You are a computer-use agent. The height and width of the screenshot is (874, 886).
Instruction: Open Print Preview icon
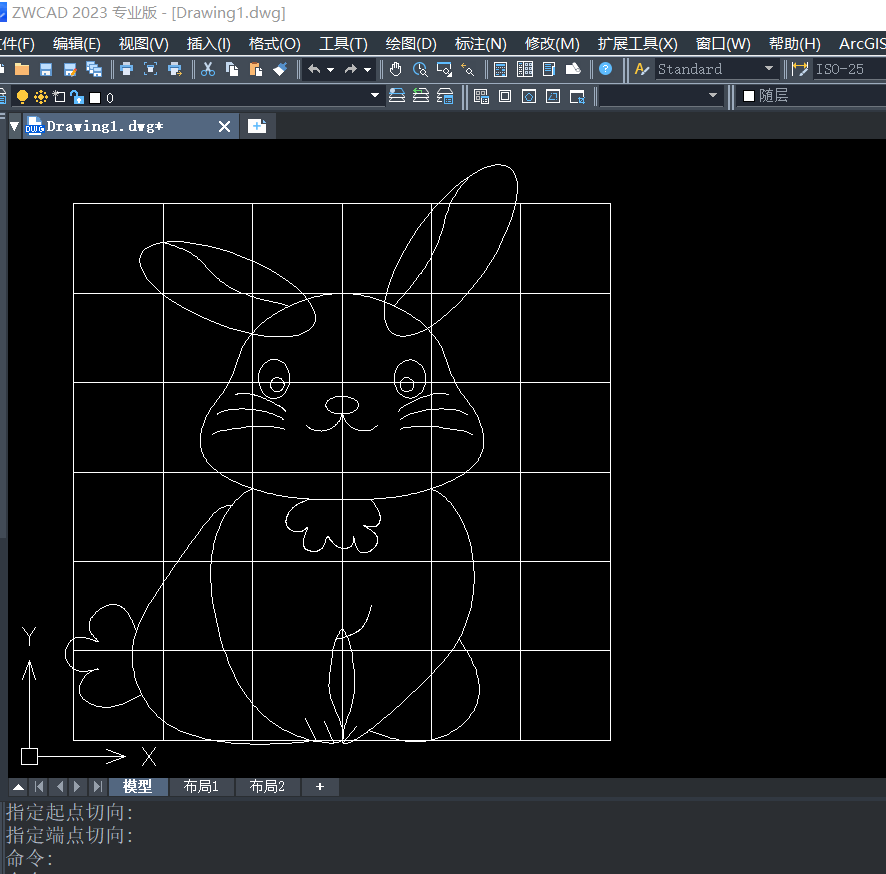pos(150,69)
